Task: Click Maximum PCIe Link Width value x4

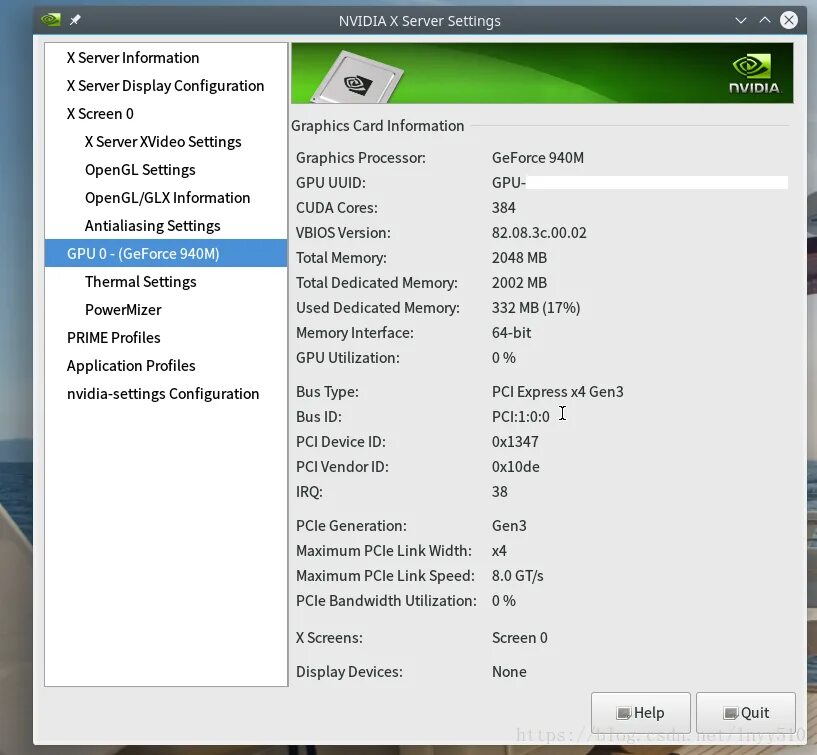Action: tap(499, 550)
